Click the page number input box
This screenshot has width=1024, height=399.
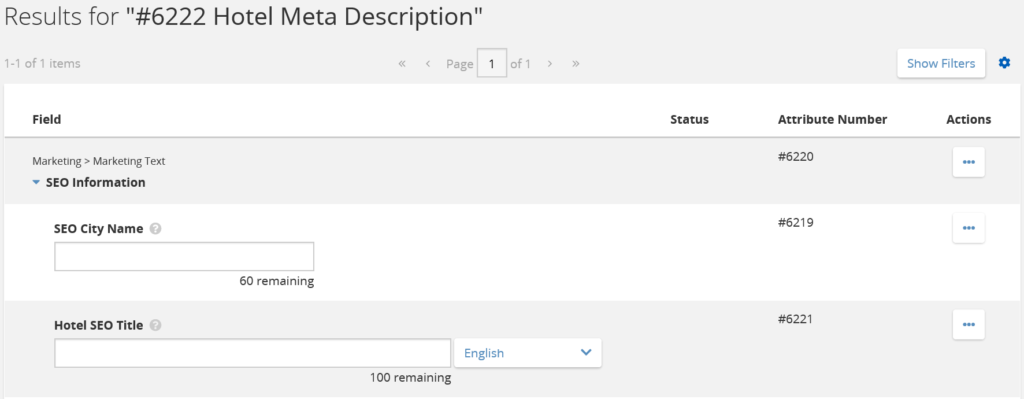tap(492, 63)
